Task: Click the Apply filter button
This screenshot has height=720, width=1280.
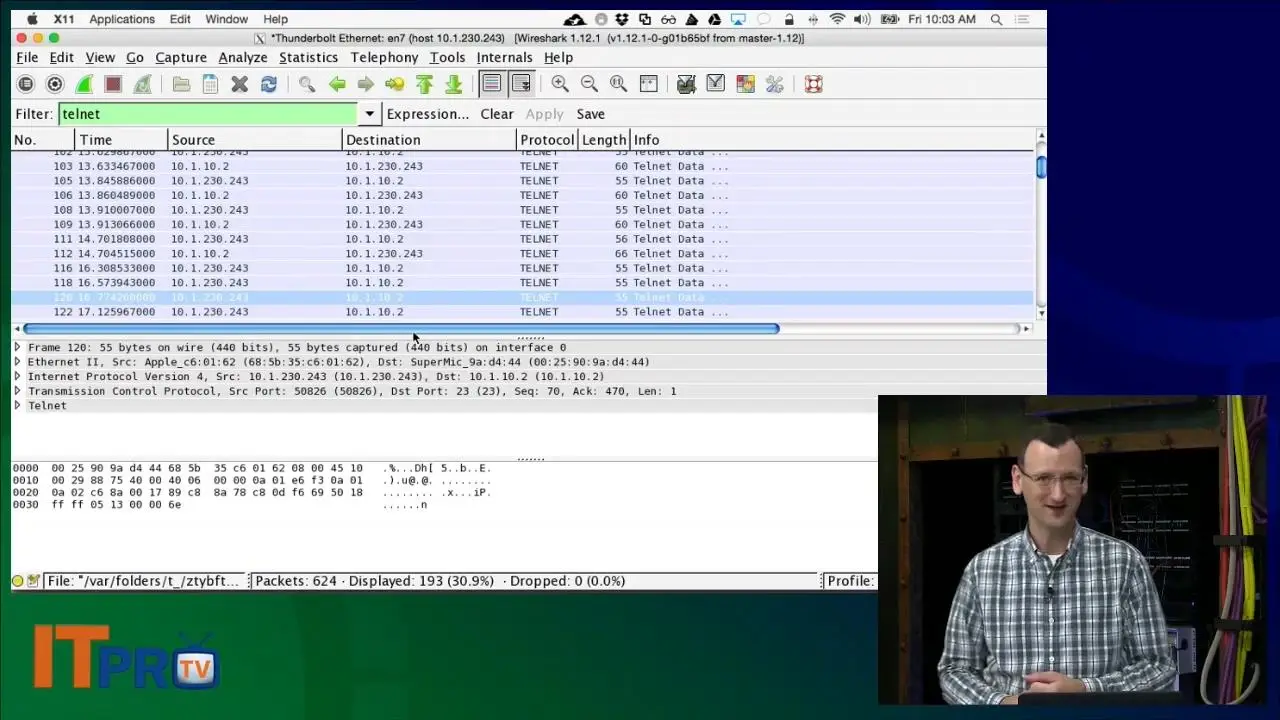Action: (544, 114)
